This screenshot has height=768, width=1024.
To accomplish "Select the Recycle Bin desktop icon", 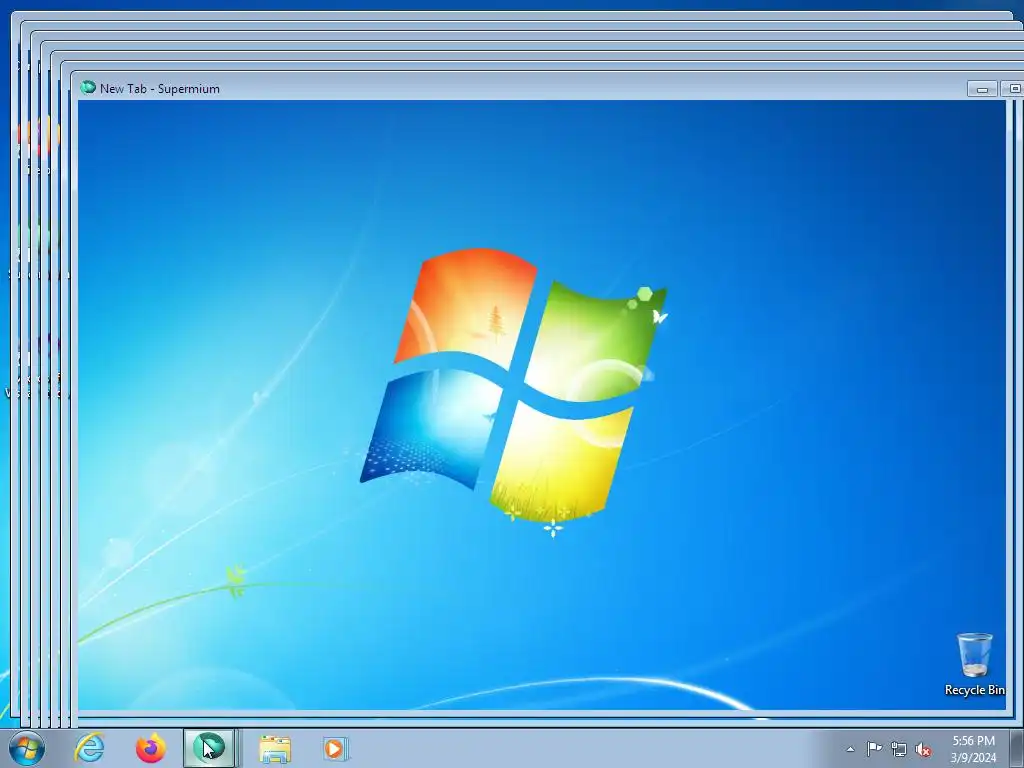I will coord(974,664).
